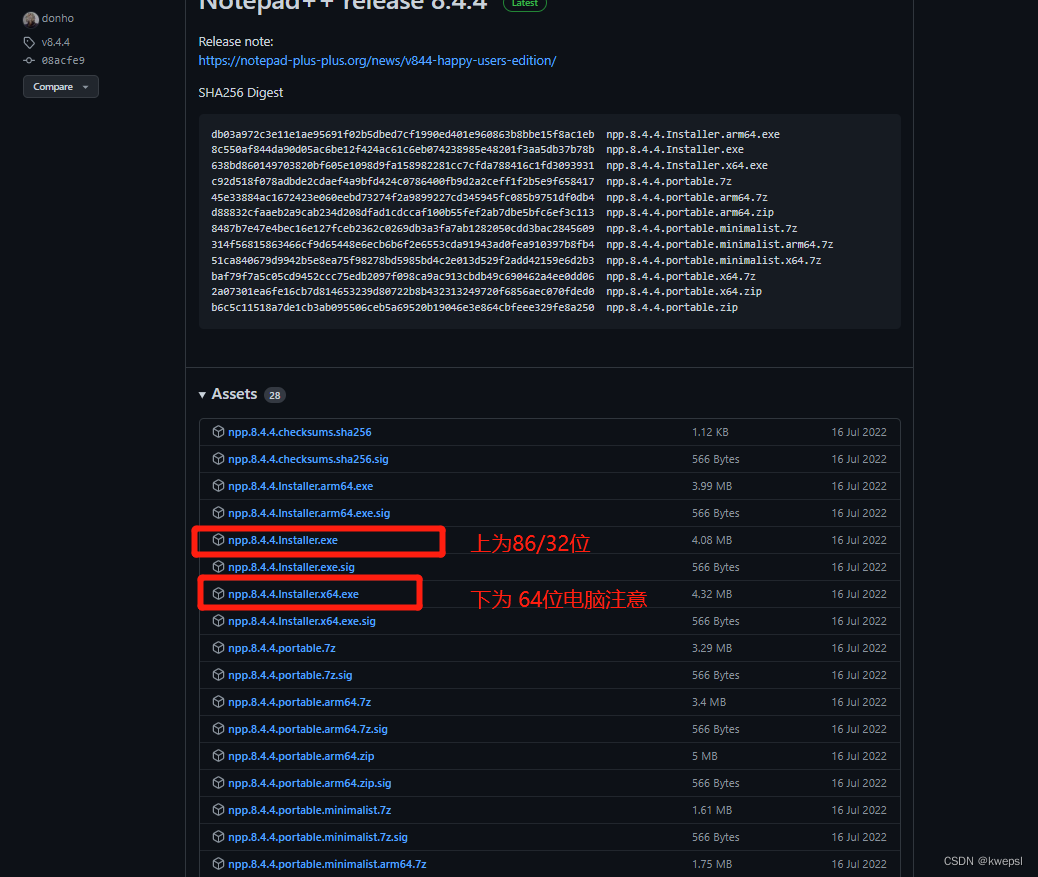Image resolution: width=1038 pixels, height=877 pixels.
Task: Open the Compare dropdown
Action: pyautogui.click(x=61, y=87)
